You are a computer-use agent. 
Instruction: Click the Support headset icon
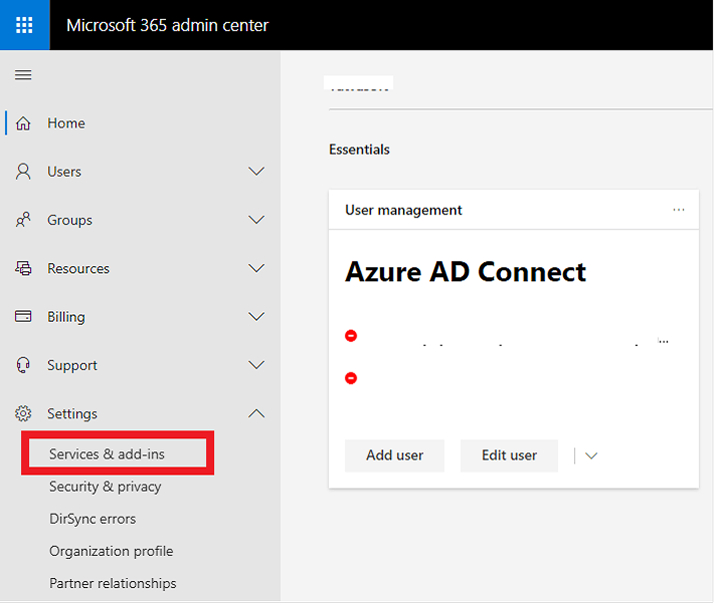[23, 365]
